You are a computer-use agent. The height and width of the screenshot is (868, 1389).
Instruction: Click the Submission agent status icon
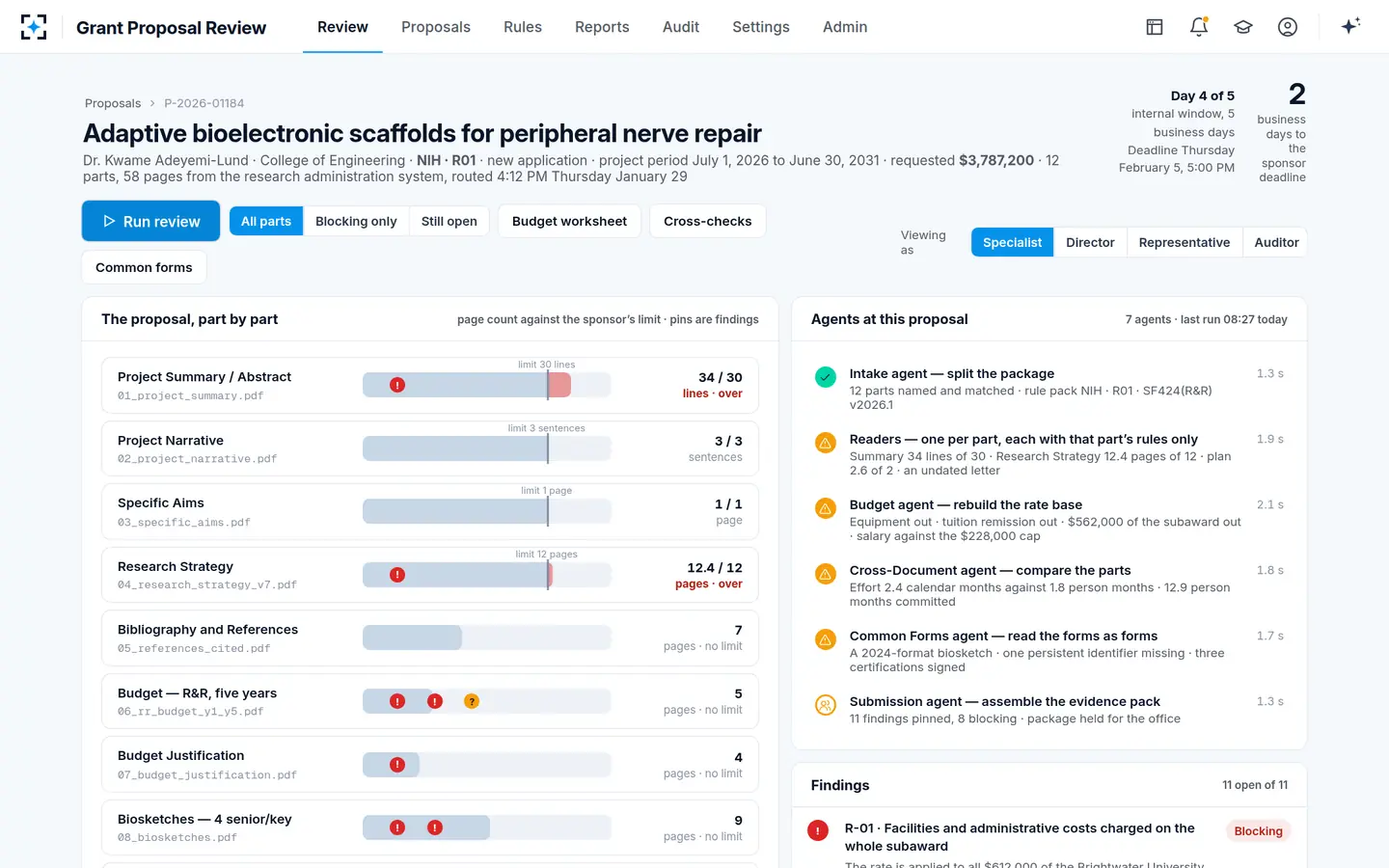click(826, 705)
